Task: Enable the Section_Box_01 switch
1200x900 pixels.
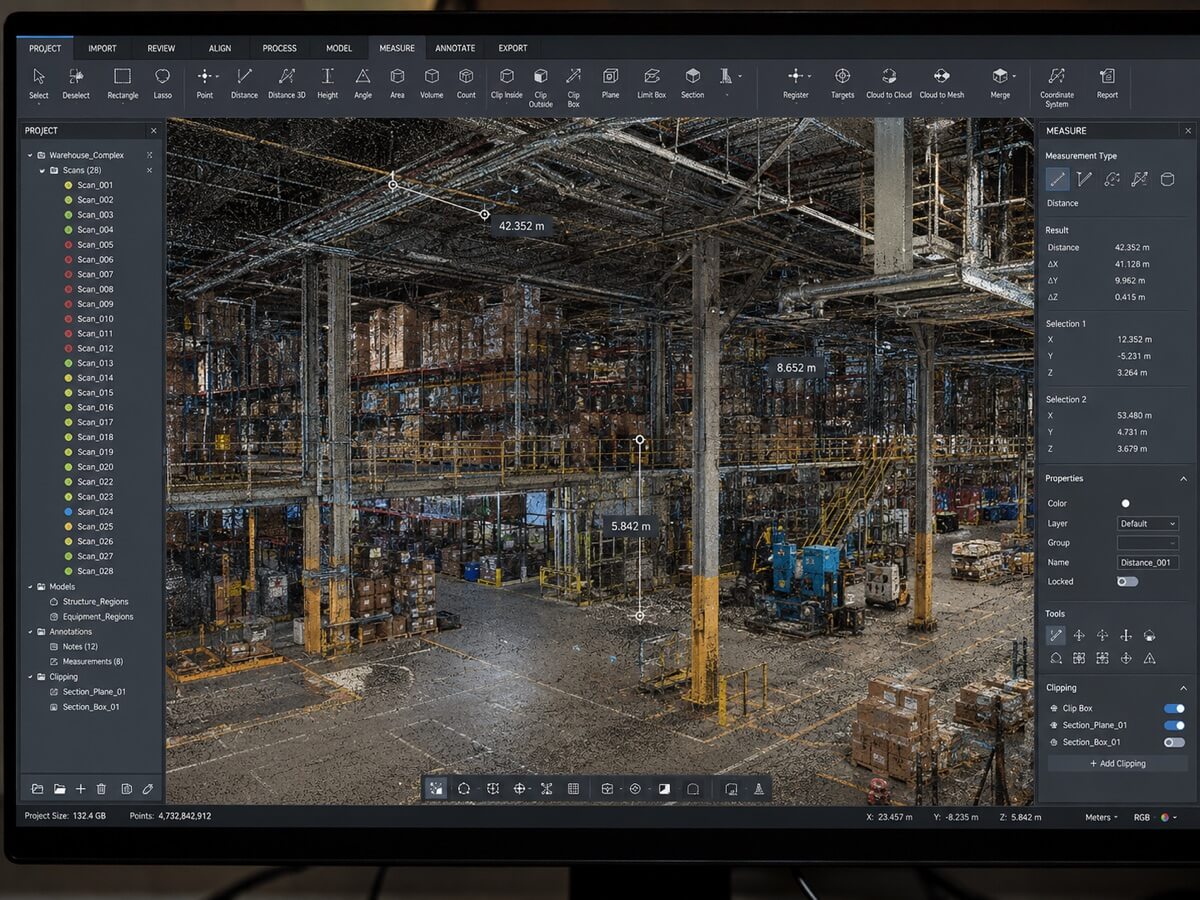Action: [1174, 742]
